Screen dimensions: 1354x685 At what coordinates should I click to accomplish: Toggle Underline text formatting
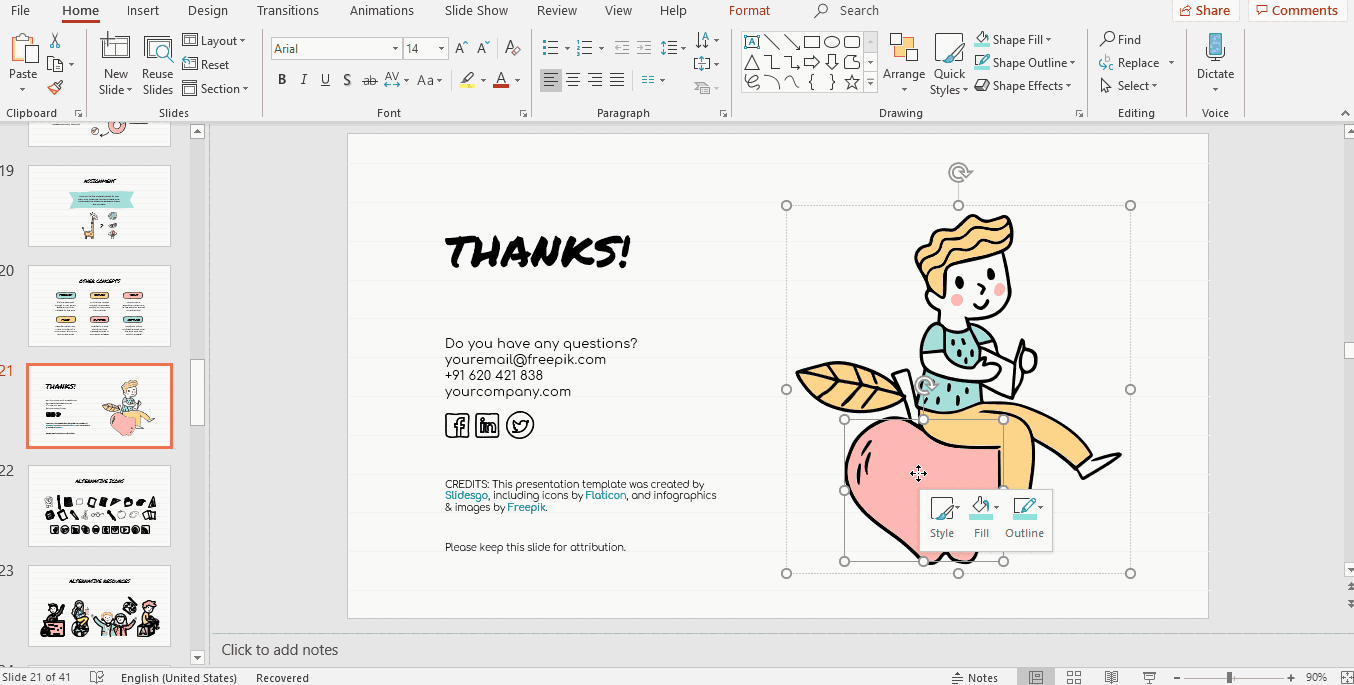(x=325, y=80)
